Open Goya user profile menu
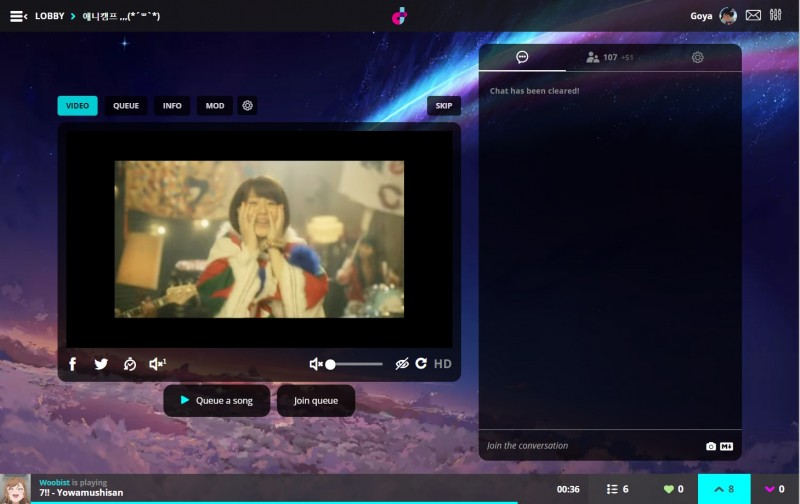The image size is (800, 504). [x=713, y=15]
